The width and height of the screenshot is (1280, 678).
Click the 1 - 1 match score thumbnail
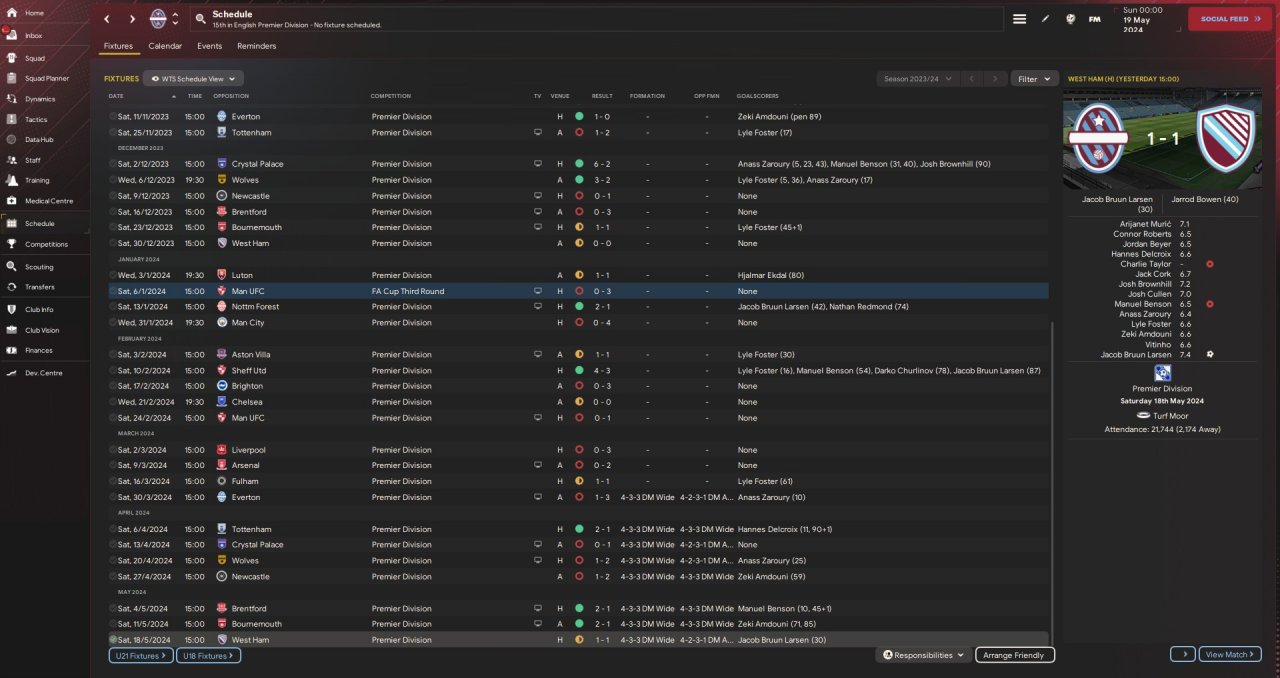(1162, 139)
